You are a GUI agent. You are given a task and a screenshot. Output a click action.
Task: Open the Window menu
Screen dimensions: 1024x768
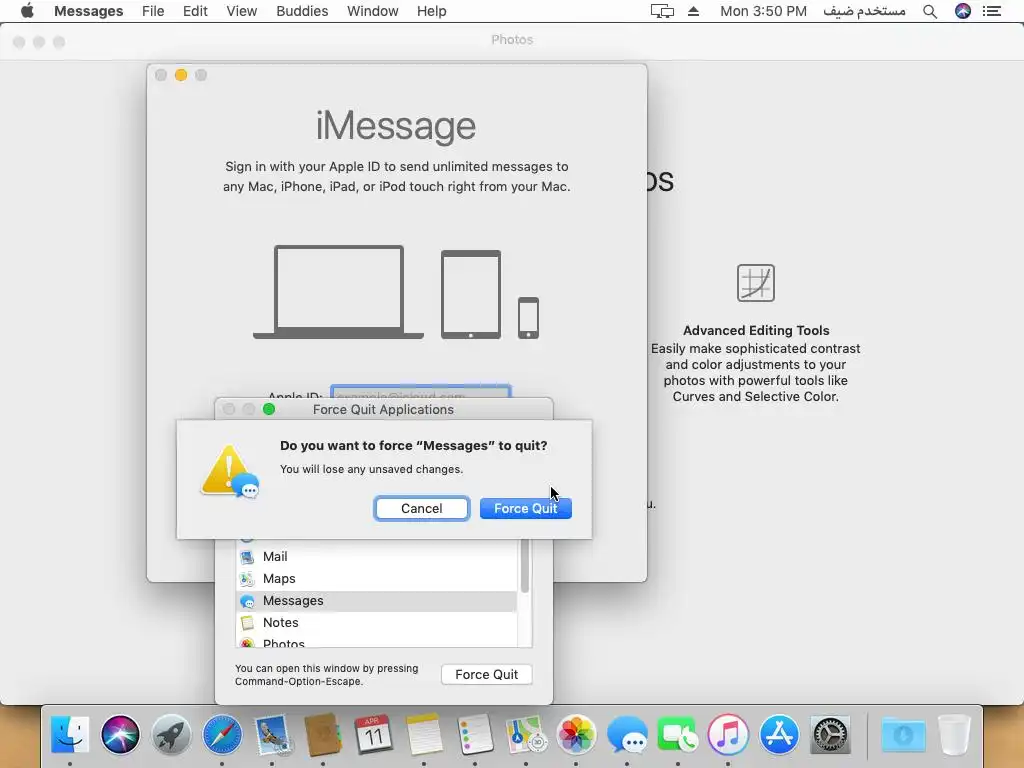(x=373, y=11)
